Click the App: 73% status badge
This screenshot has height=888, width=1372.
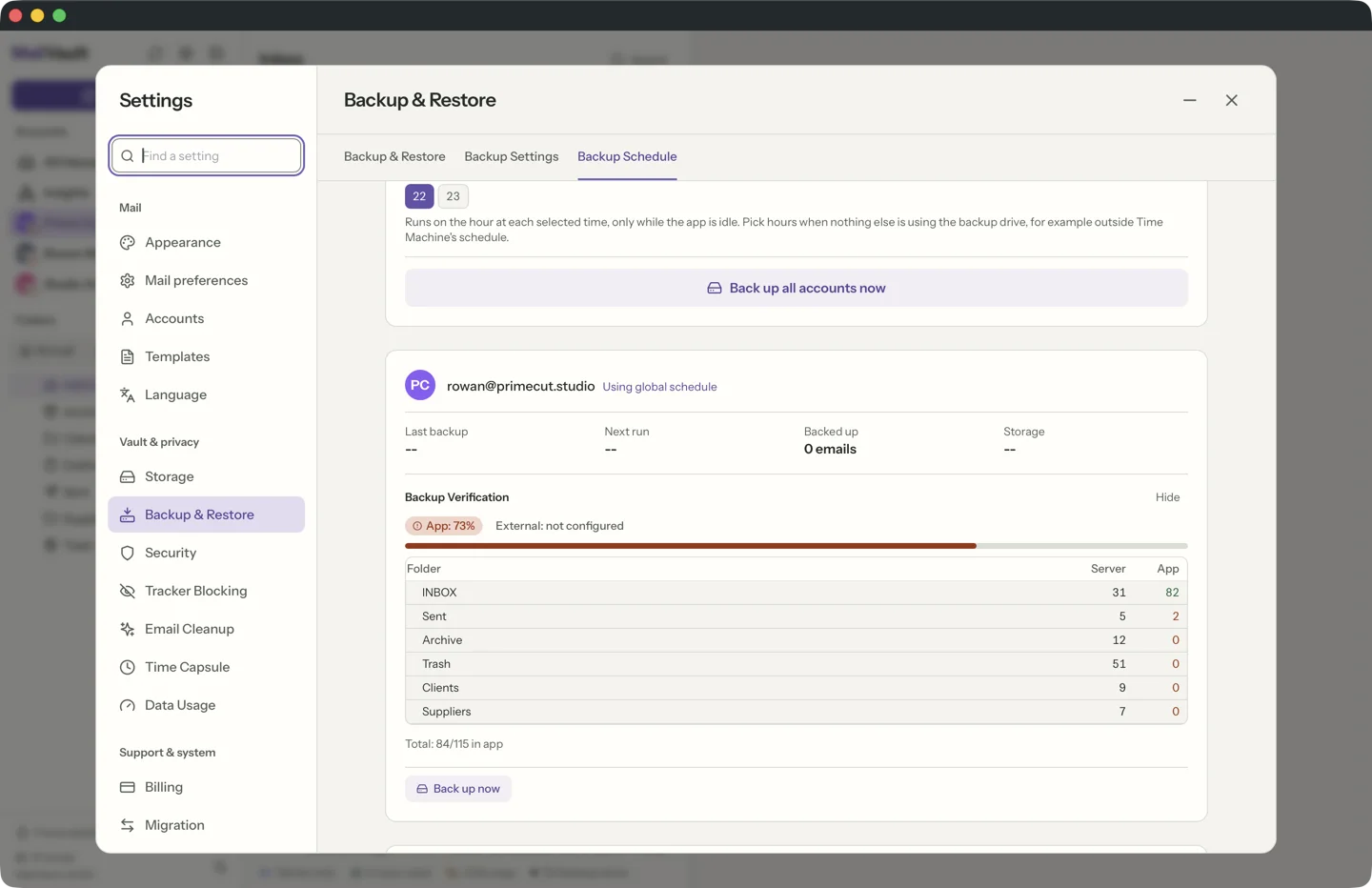tap(444, 526)
